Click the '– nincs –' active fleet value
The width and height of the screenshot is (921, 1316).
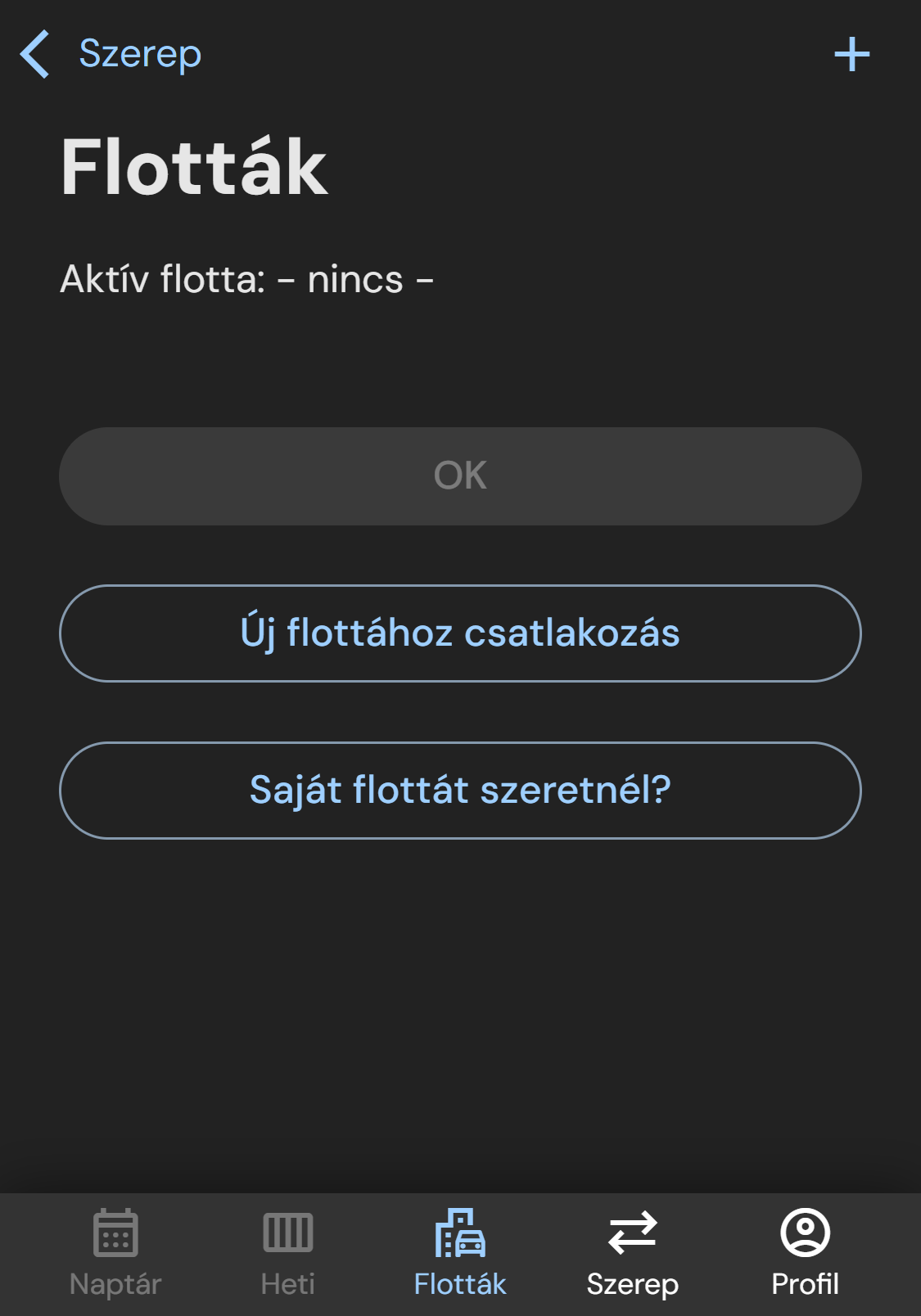click(x=355, y=280)
